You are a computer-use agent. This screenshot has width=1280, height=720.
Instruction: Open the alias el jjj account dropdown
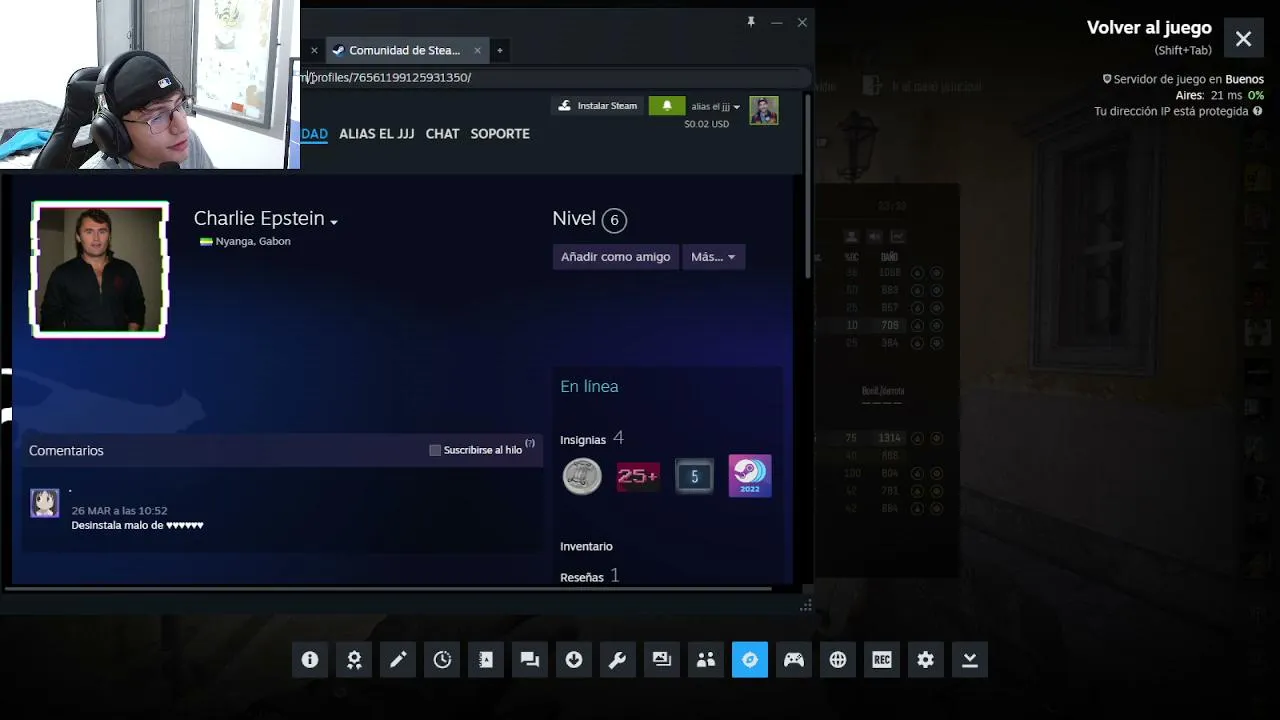click(x=716, y=107)
